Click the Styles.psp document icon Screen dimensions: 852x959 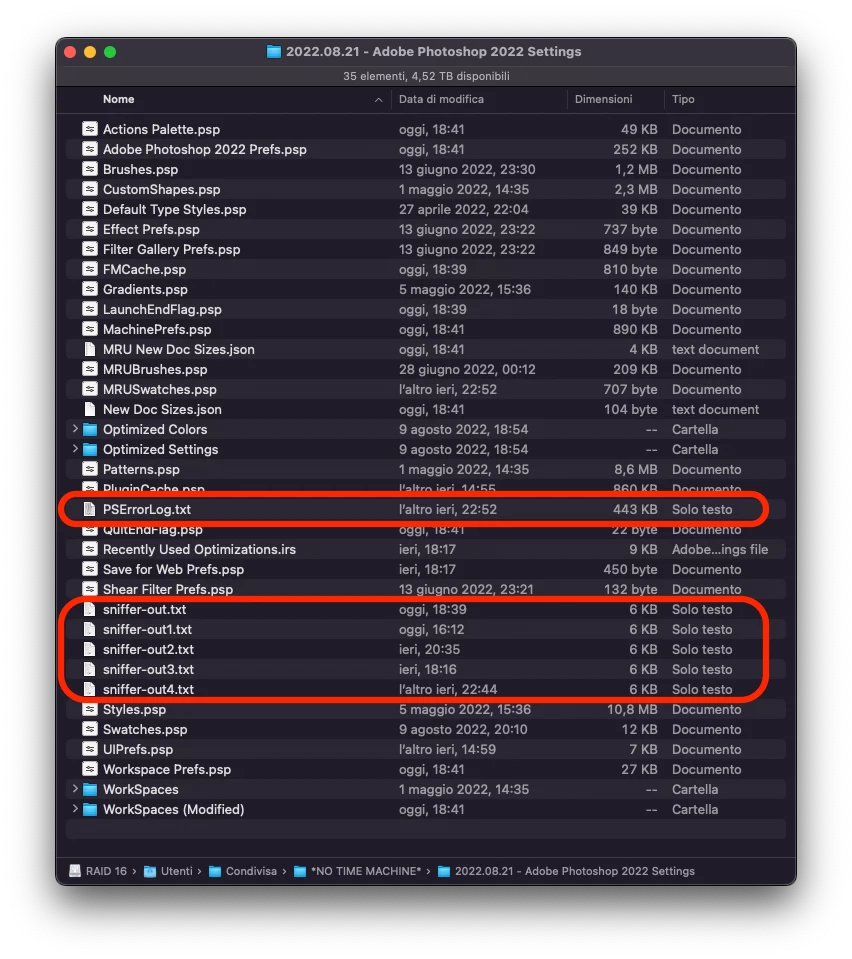[90, 709]
